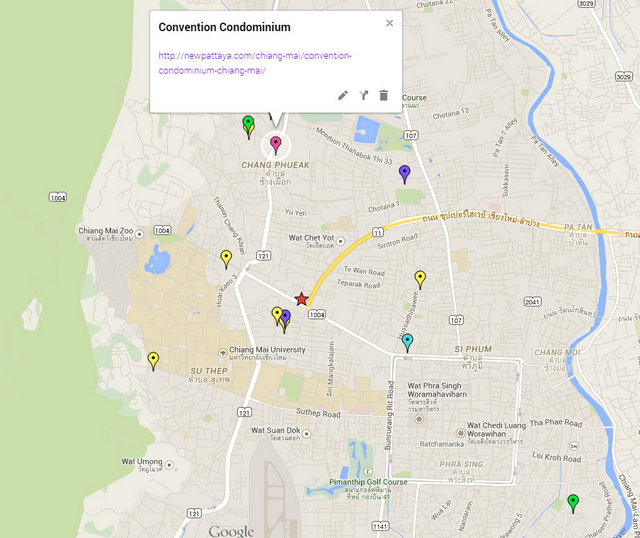
Task: Select the yellow marker near Huai Kaeo 3
Action: pos(226,259)
